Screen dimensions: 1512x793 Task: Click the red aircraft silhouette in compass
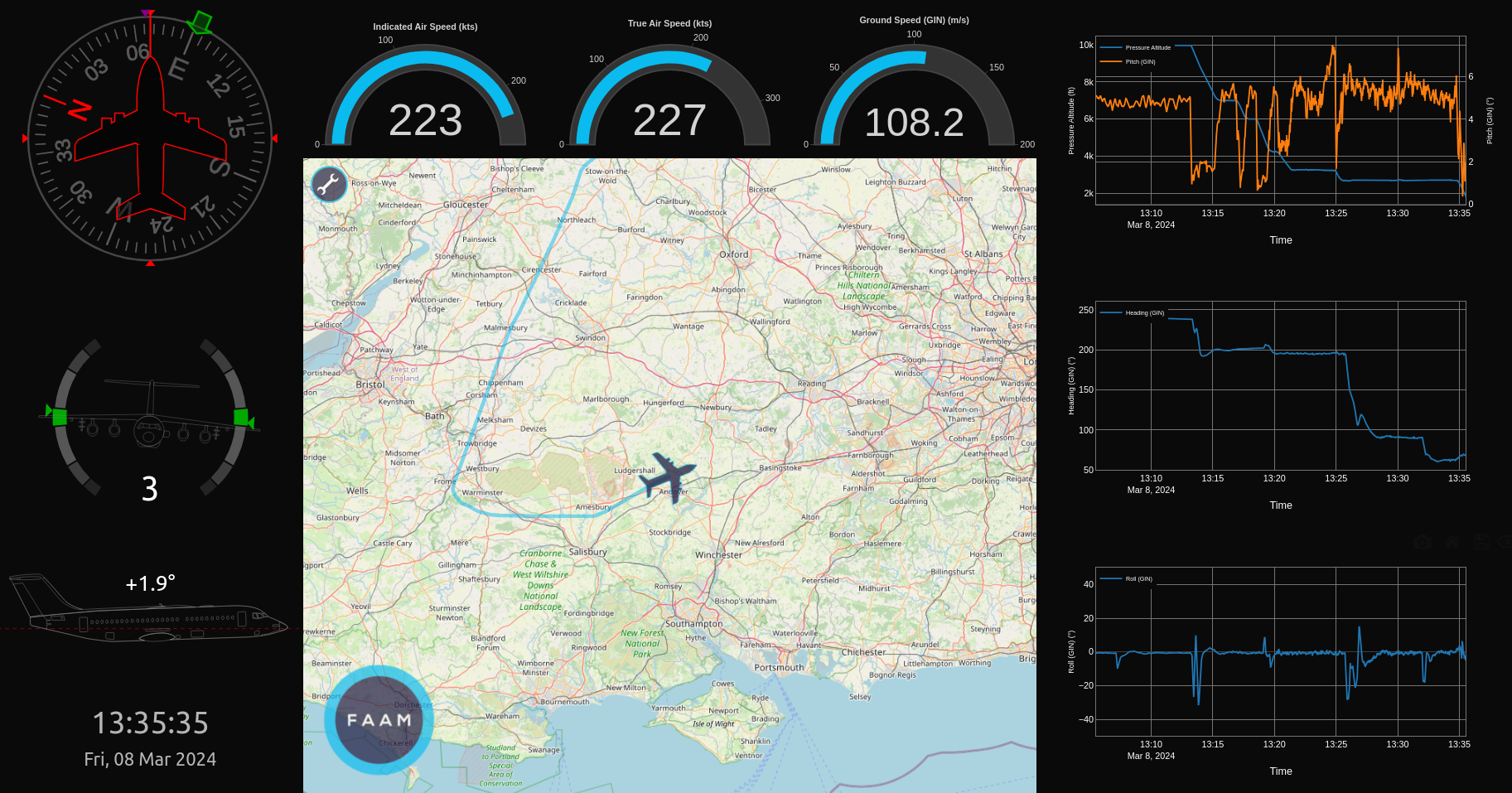coord(150,137)
